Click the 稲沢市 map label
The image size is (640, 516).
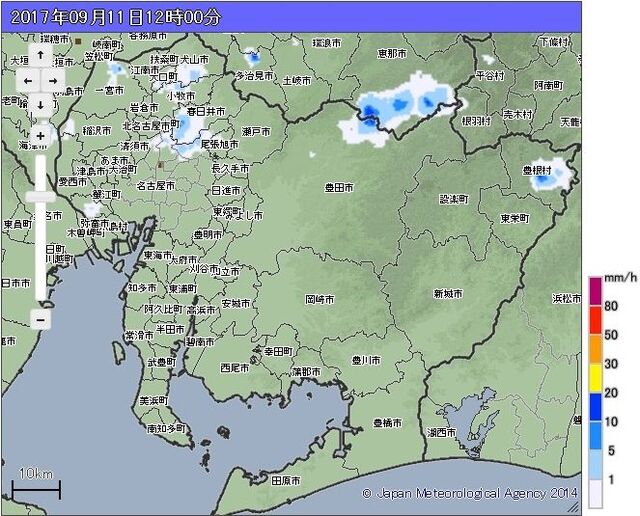click(97, 131)
